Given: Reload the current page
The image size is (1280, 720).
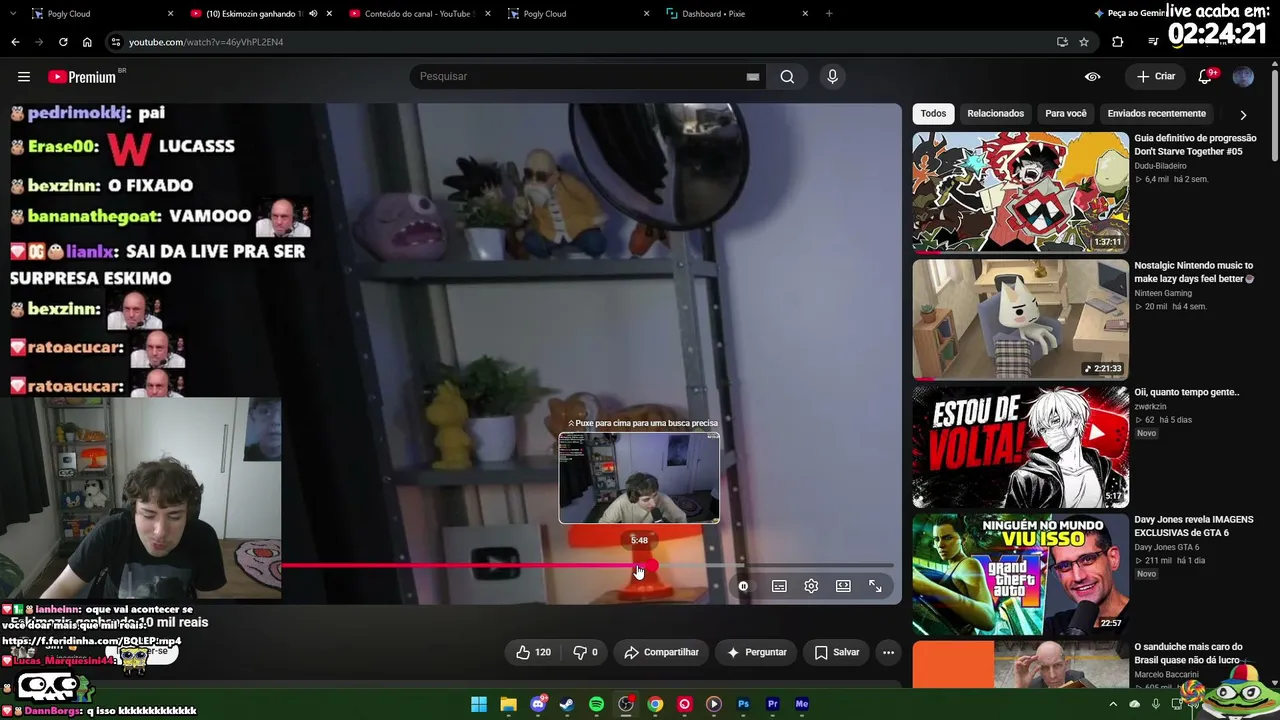Looking at the screenshot, I should click(x=63, y=42).
